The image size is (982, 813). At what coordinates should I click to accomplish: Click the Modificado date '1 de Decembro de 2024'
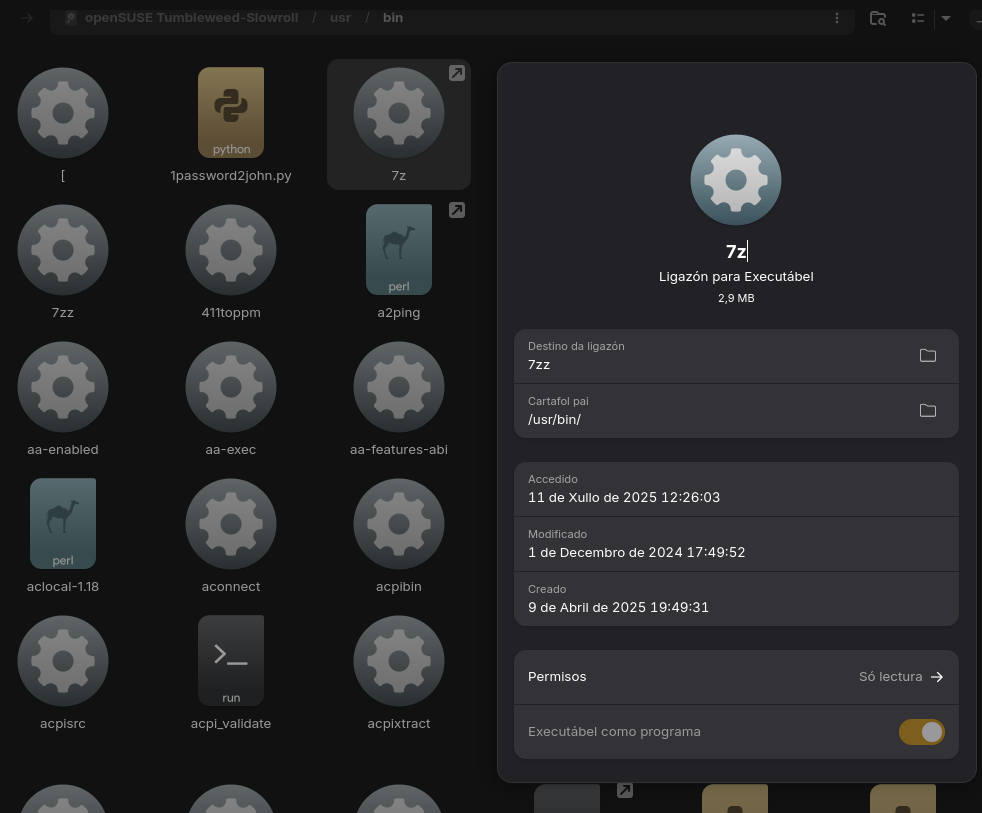(x=636, y=552)
